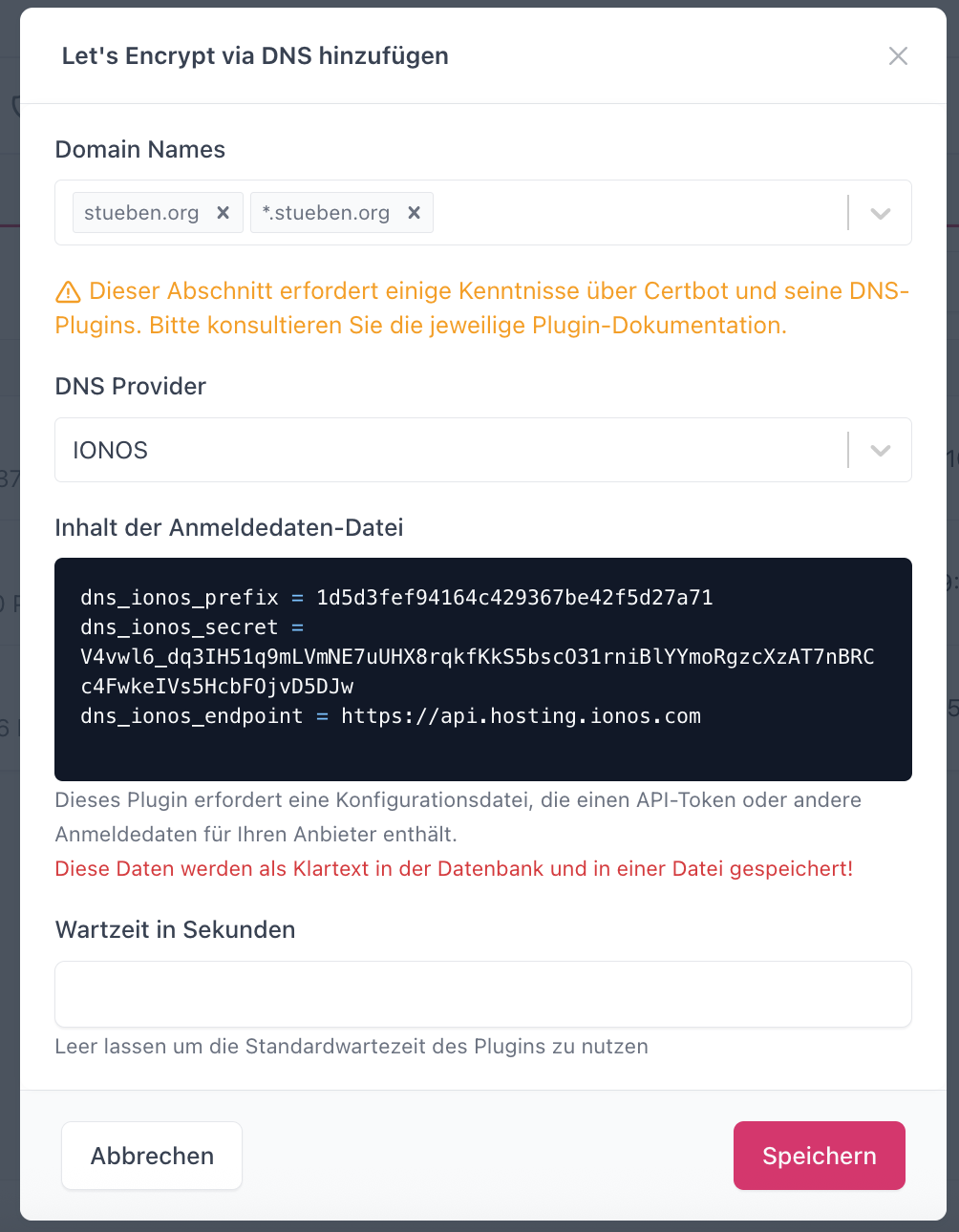Click the *.stueben.org tag label
The width and height of the screenshot is (959, 1232).
[326, 213]
